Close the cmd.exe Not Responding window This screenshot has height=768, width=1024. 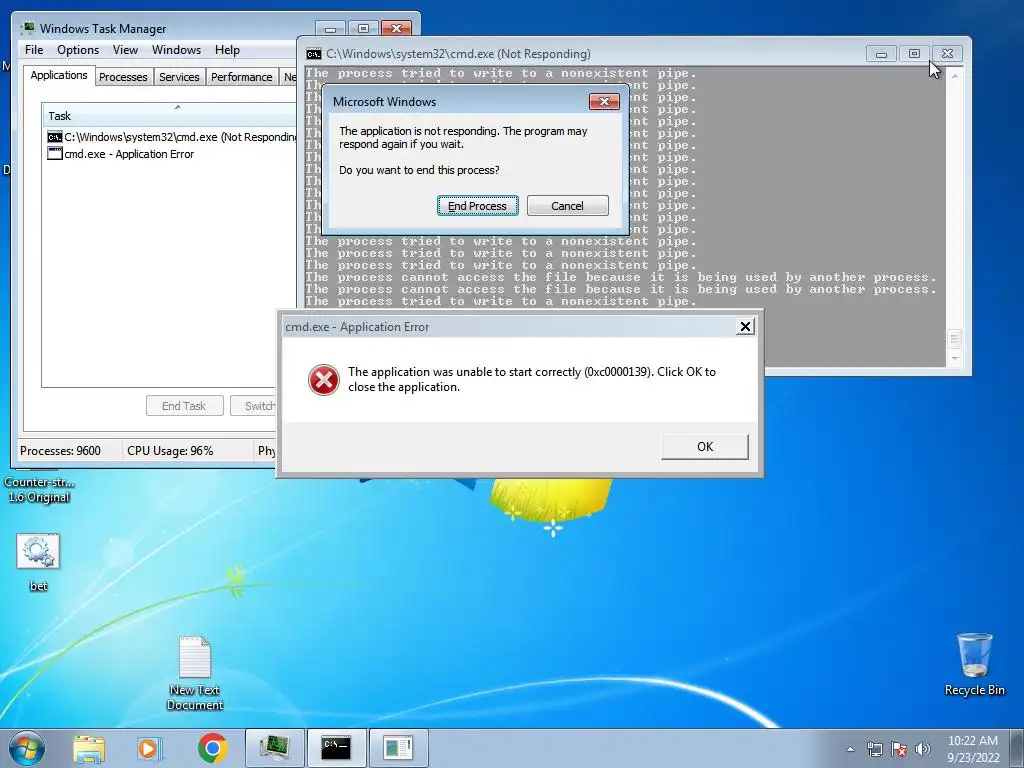pyautogui.click(x=947, y=54)
